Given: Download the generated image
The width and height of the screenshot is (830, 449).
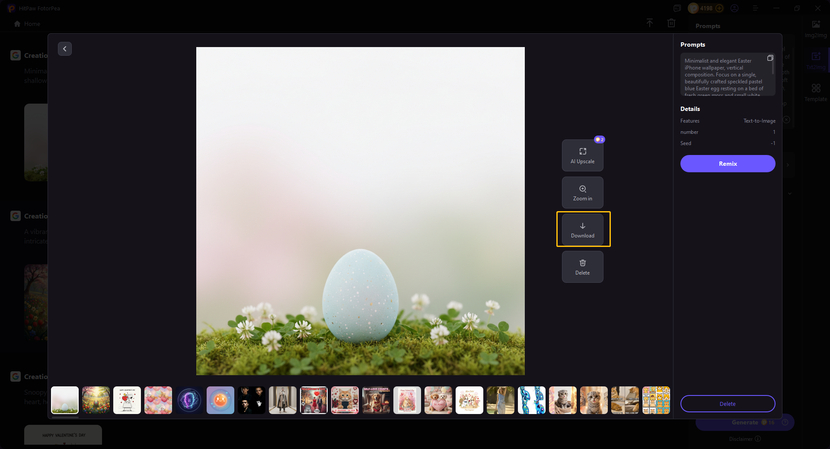Looking at the screenshot, I should pyautogui.click(x=583, y=229).
